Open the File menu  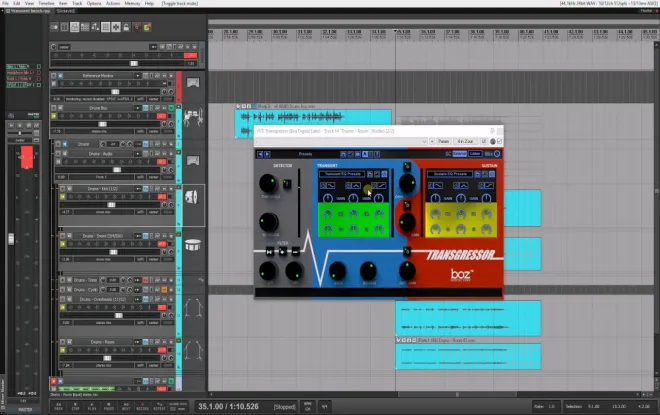click(5, 3)
